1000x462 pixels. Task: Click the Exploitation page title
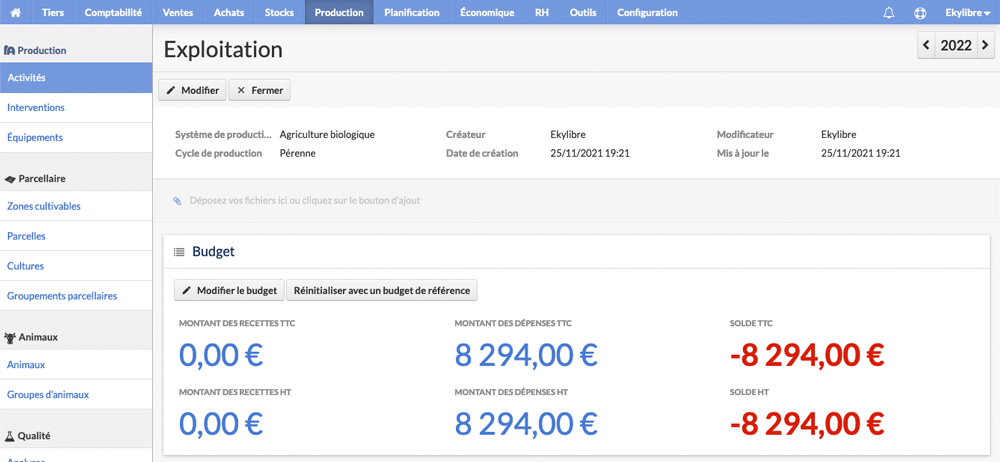[223, 50]
